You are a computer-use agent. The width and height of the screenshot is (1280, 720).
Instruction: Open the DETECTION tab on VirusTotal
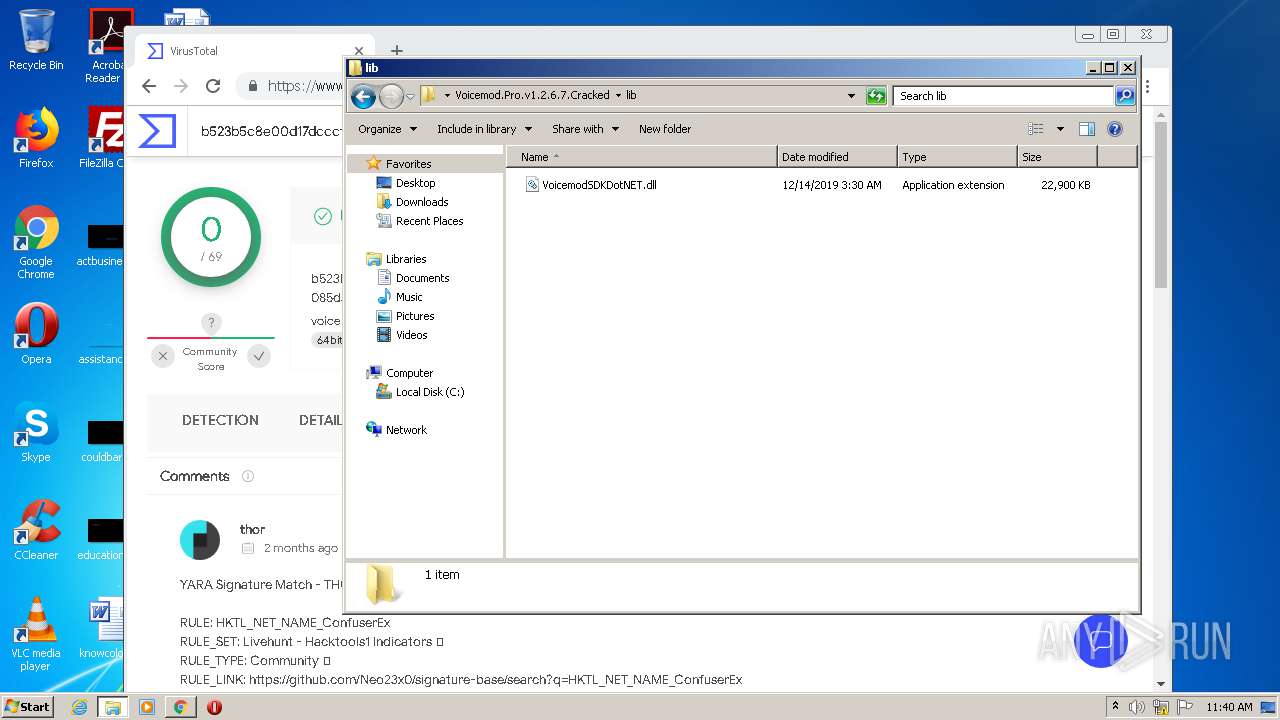(220, 420)
